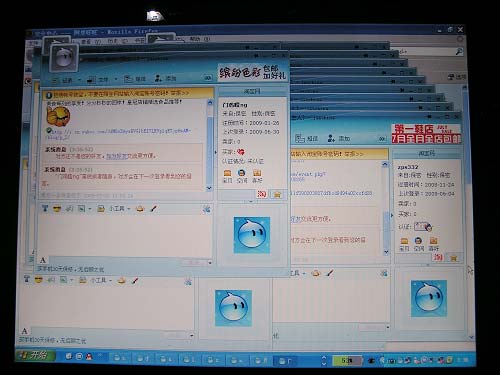Add contact with 添加 in zps332 window

point(339,138)
